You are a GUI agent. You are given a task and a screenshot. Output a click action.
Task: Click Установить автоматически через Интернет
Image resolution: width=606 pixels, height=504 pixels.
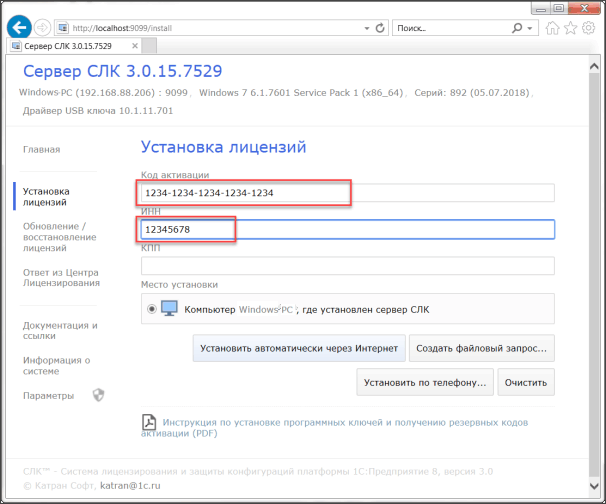coord(299,348)
